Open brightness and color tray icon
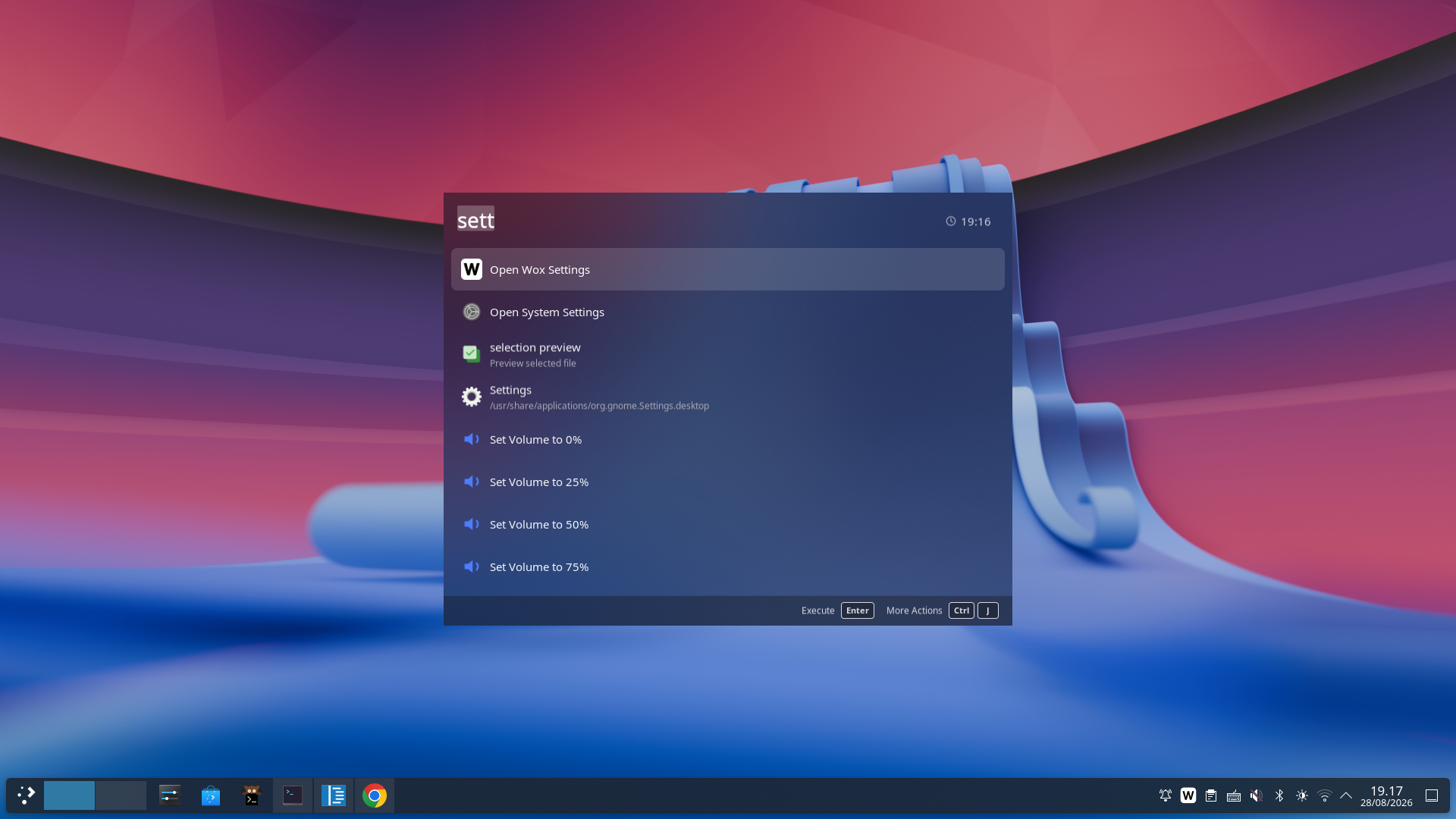This screenshot has height=819, width=1456. point(1302,795)
